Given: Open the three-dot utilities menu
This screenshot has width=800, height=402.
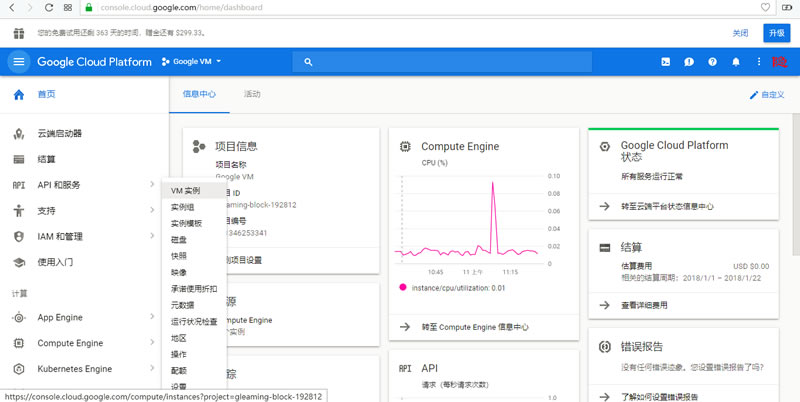Looking at the screenshot, I should (x=759, y=62).
